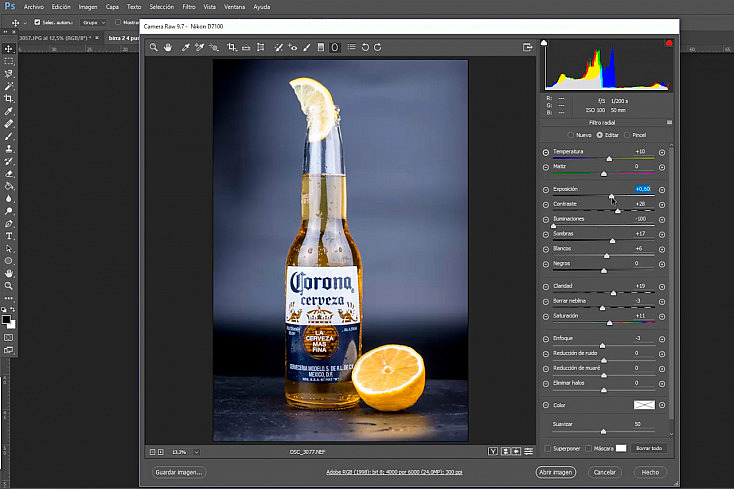This screenshot has height=489, width=734.
Task: Choose the Red Eye Removal tool
Action: (293, 47)
